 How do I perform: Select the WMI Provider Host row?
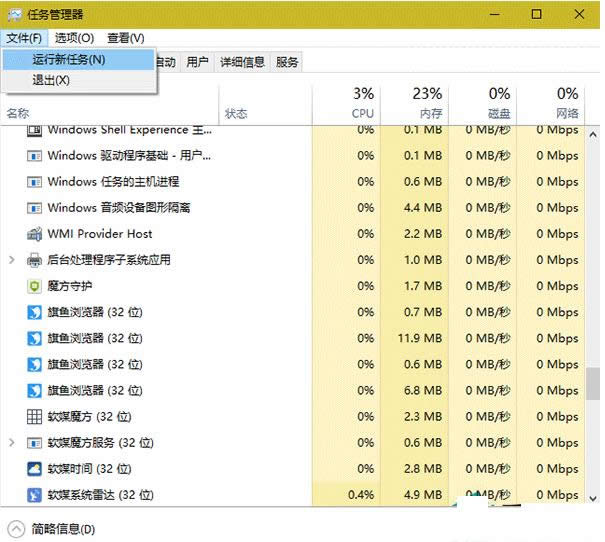pos(293,234)
